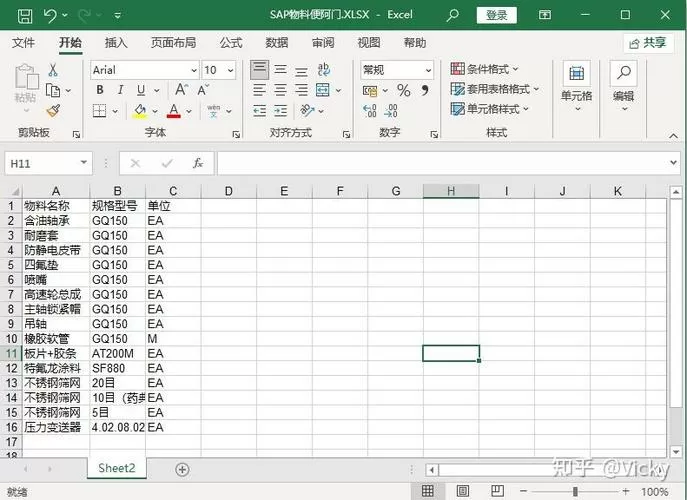Toggle Bold formatting
The width and height of the screenshot is (687, 500).
[x=100, y=90]
